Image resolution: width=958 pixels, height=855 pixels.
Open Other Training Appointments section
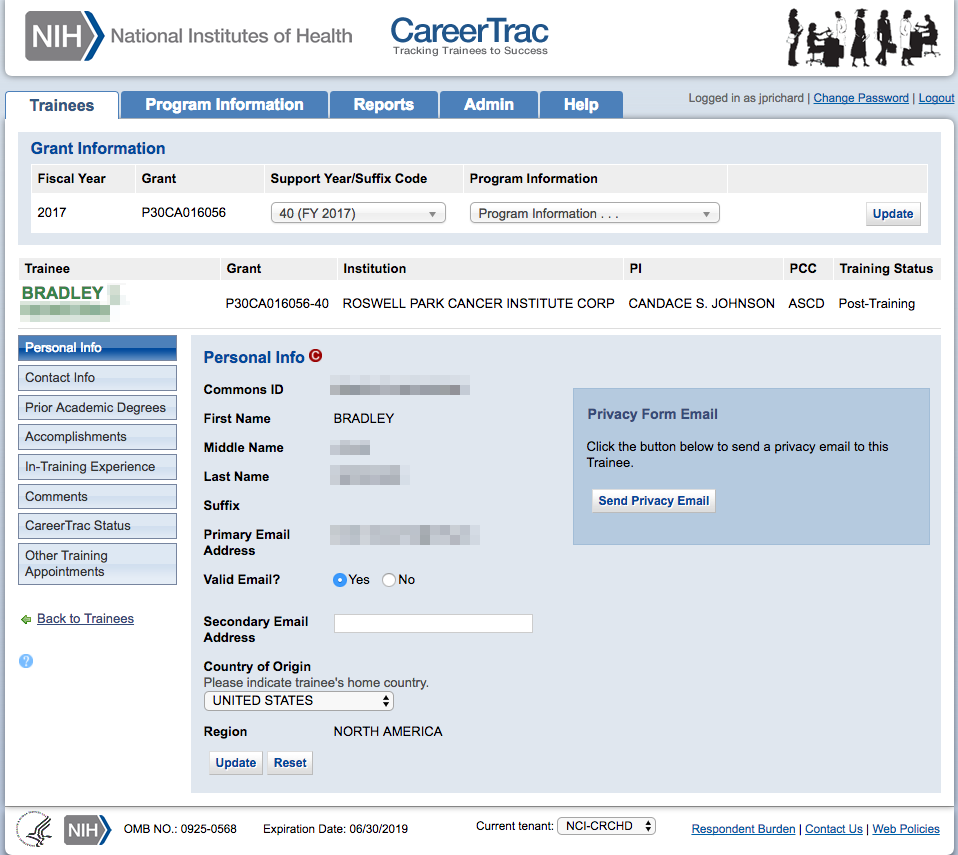tap(98, 563)
